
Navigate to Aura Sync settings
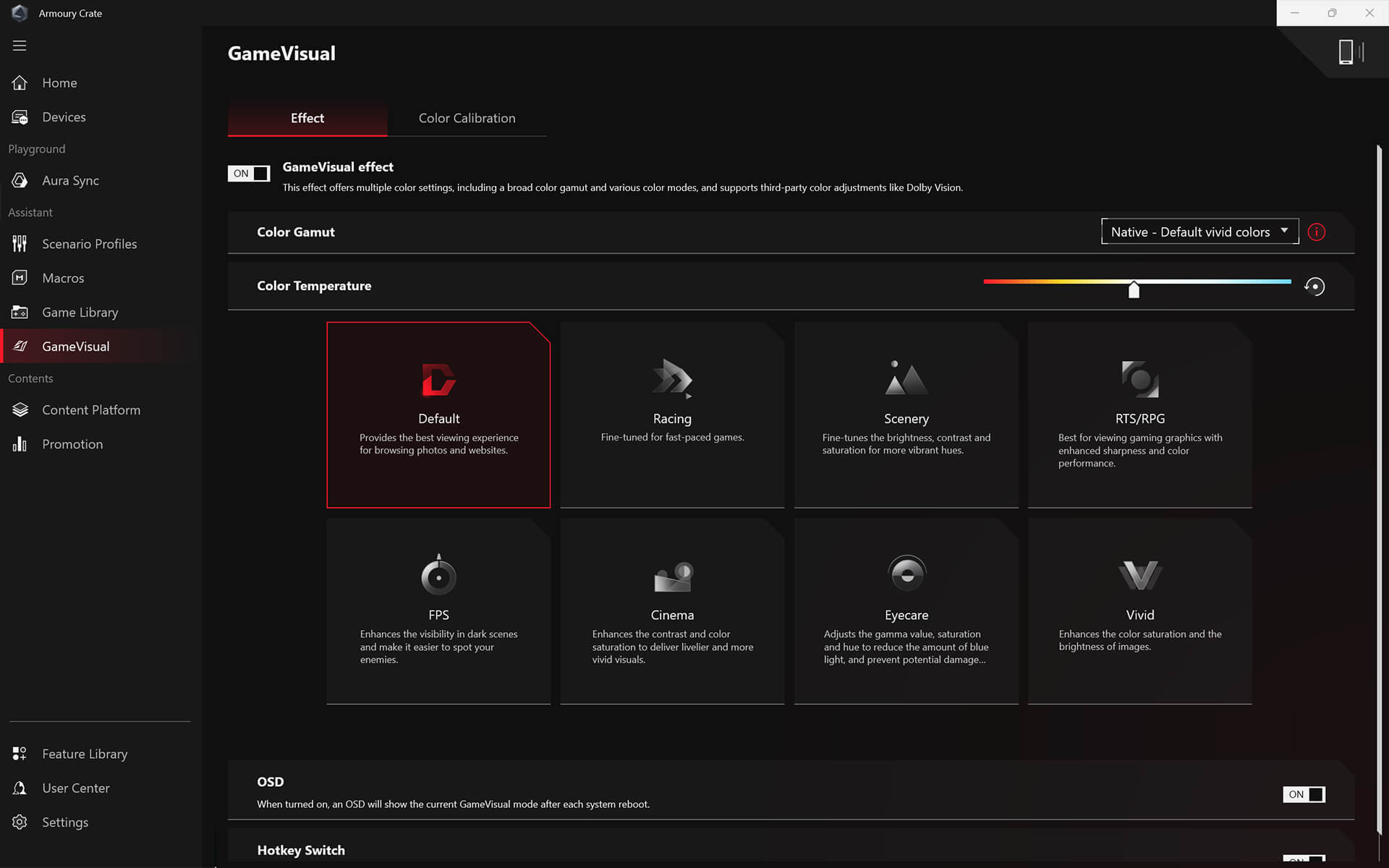(x=70, y=180)
